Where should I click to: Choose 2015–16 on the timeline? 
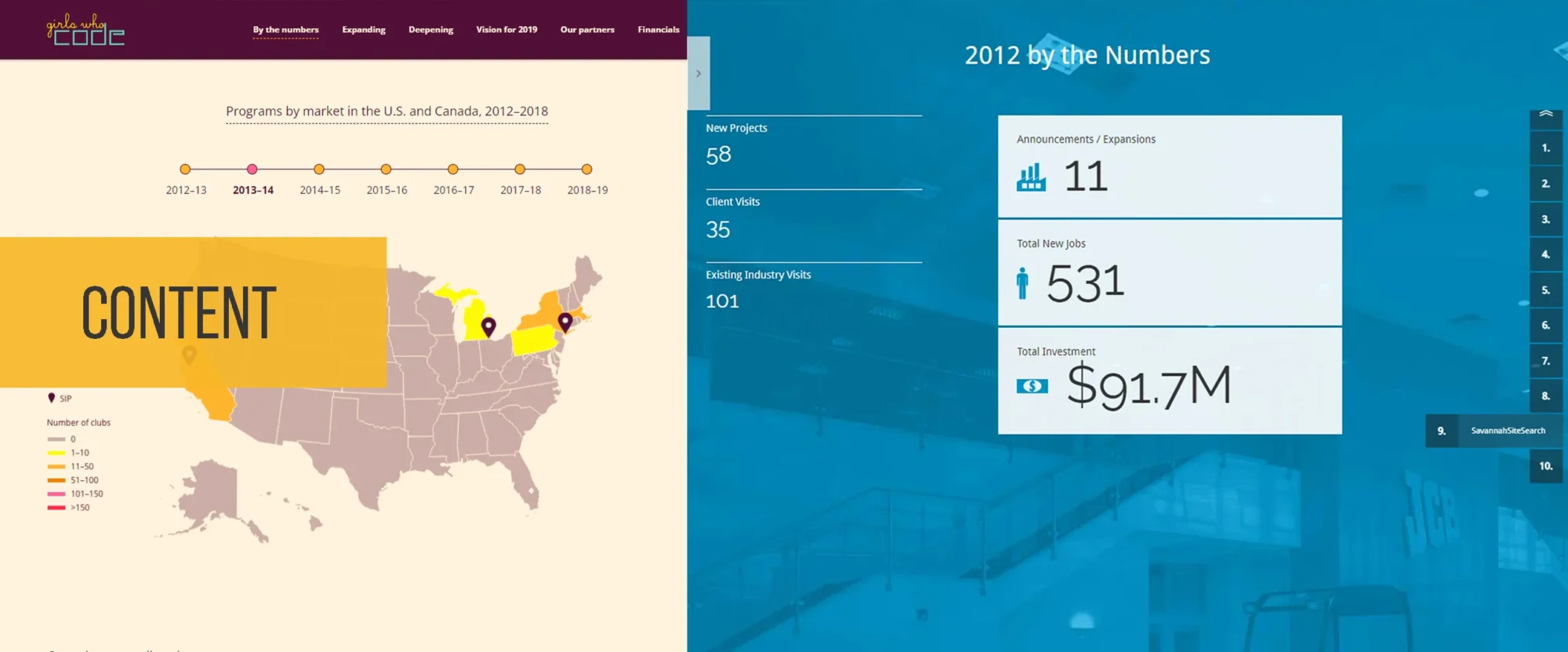(x=386, y=169)
